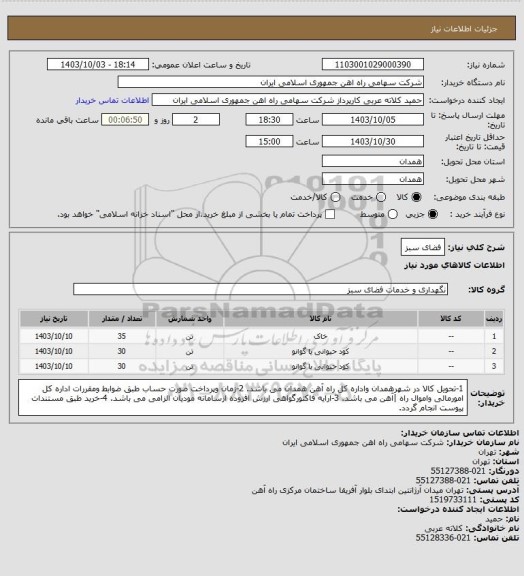Click the واحد شمارش column header
Screen dimensions: 524x576
[x=190, y=319]
